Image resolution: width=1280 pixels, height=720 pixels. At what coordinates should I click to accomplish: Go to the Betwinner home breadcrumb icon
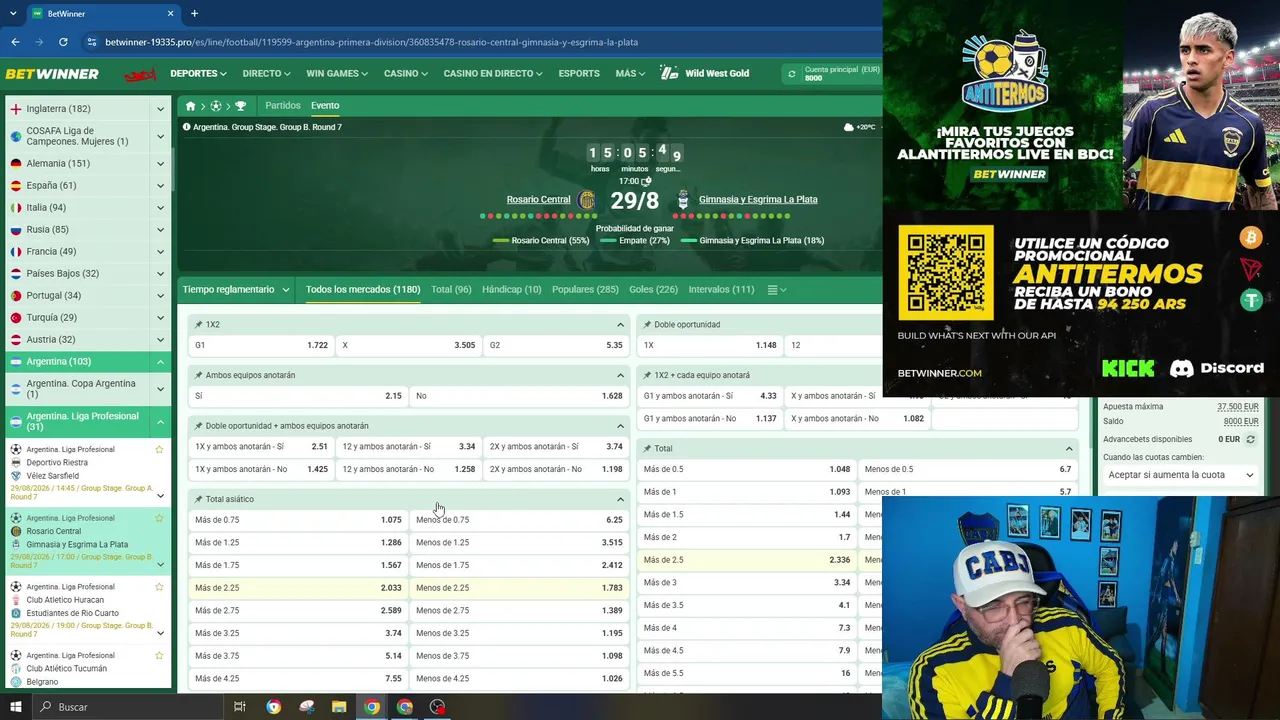(190, 106)
